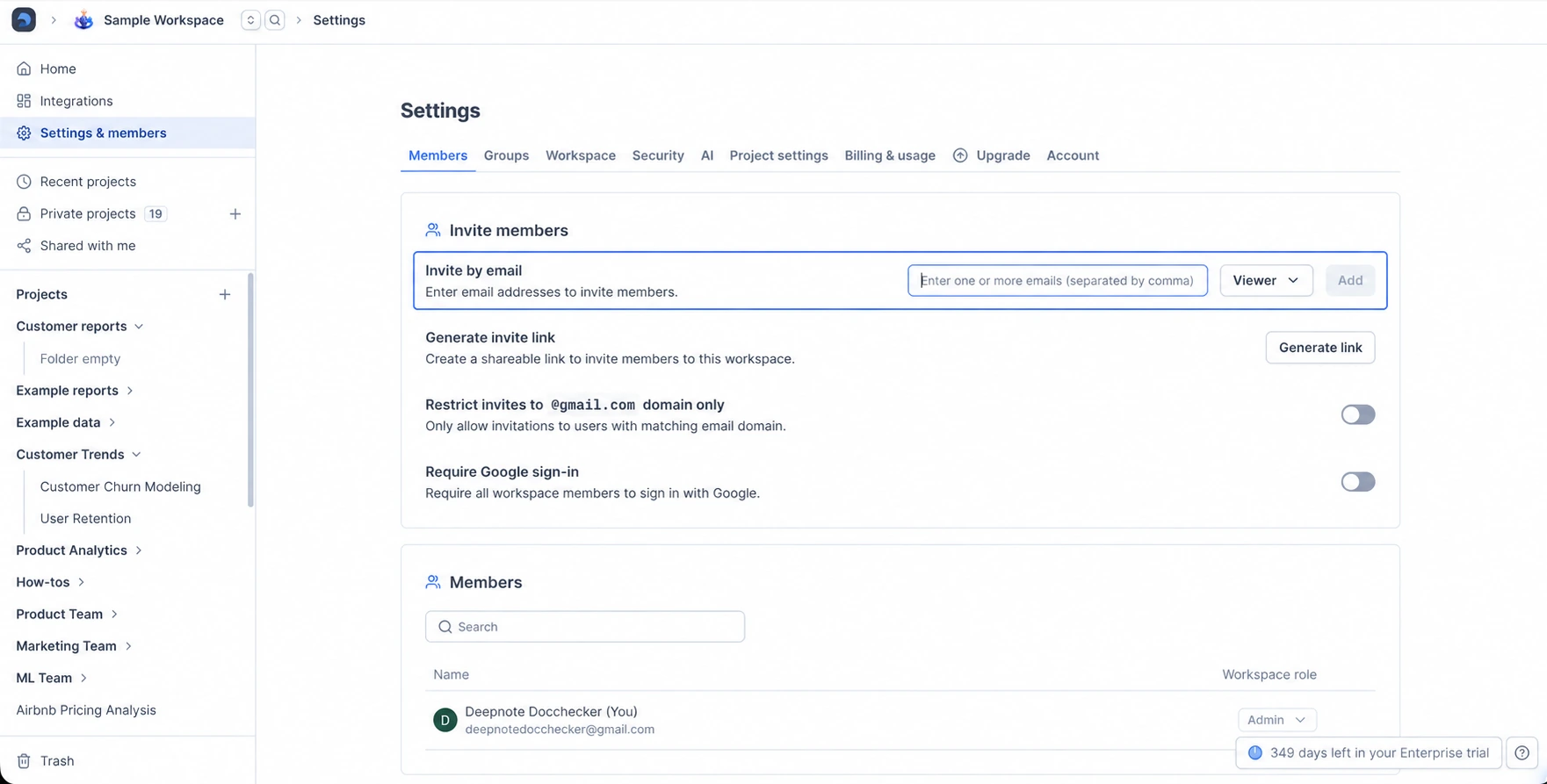Open the Customer Churn Modeling project
Image resolution: width=1547 pixels, height=784 pixels.
[x=120, y=486]
